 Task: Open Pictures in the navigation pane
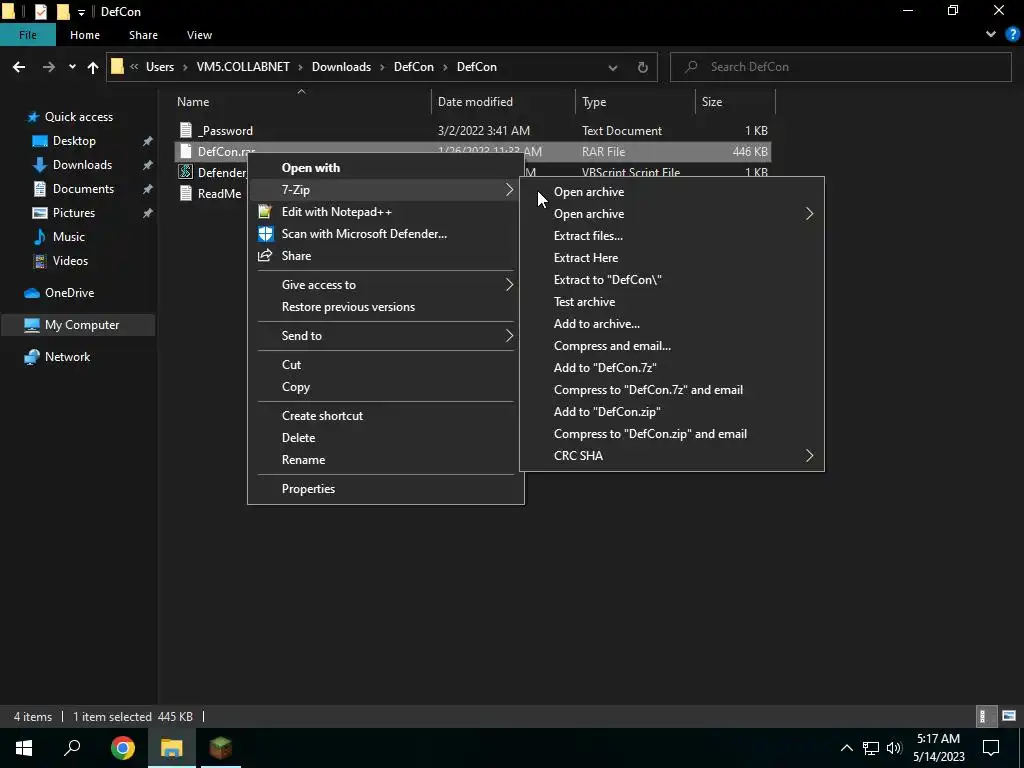coord(74,213)
